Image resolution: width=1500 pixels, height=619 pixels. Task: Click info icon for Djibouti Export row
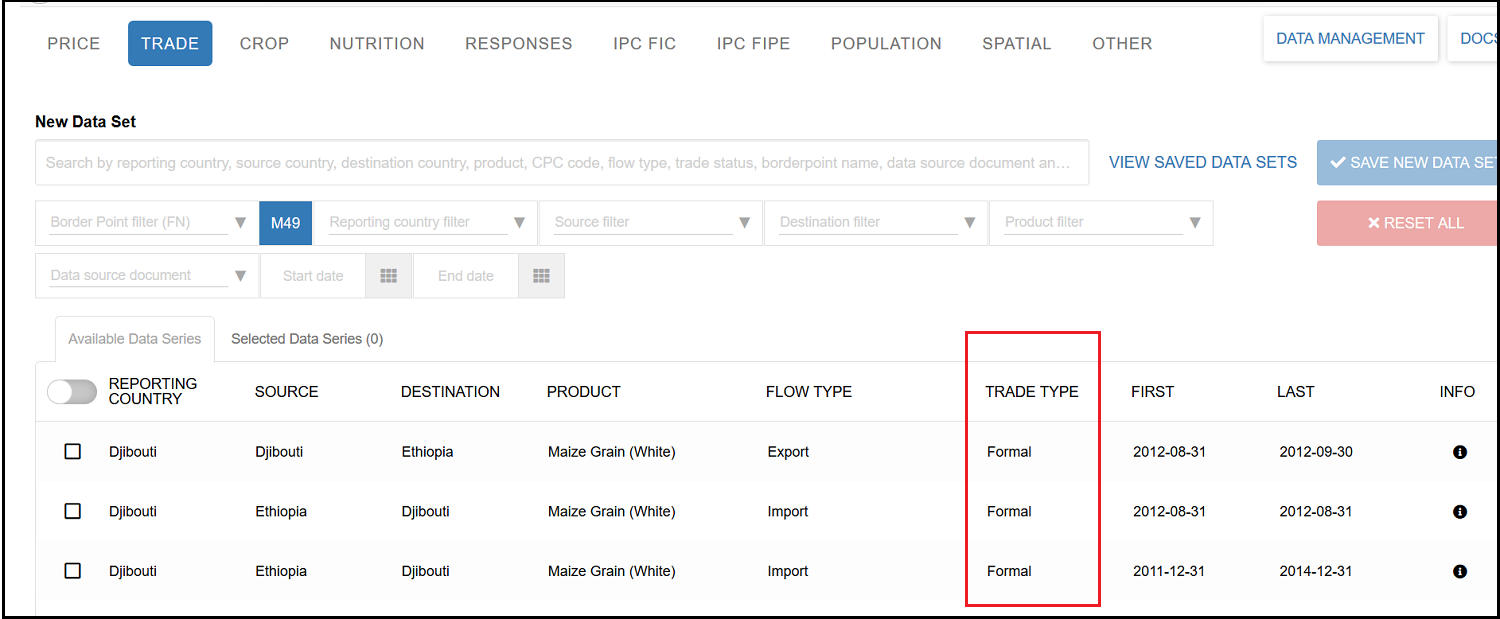[1459, 452]
